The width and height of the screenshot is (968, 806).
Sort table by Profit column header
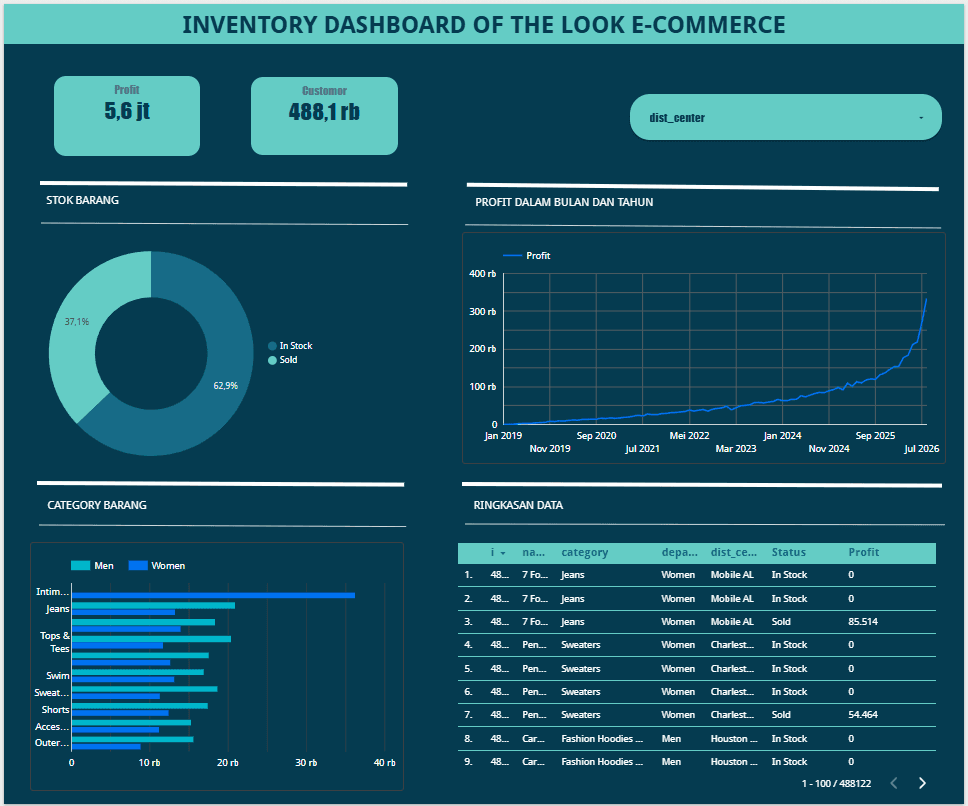click(x=863, y=552)
